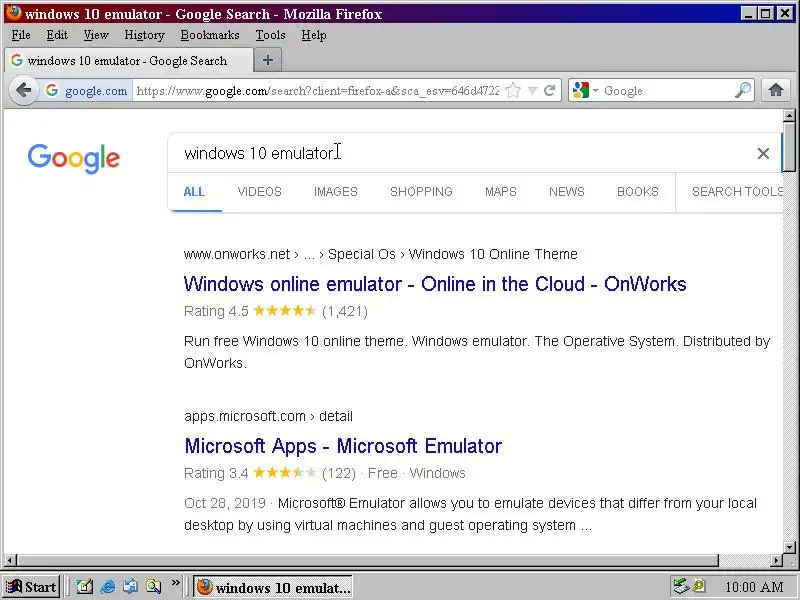Viewport: 800px width, 600px height.
Task: Open the URL history dropdown arrow
Action: pos(532,91)
